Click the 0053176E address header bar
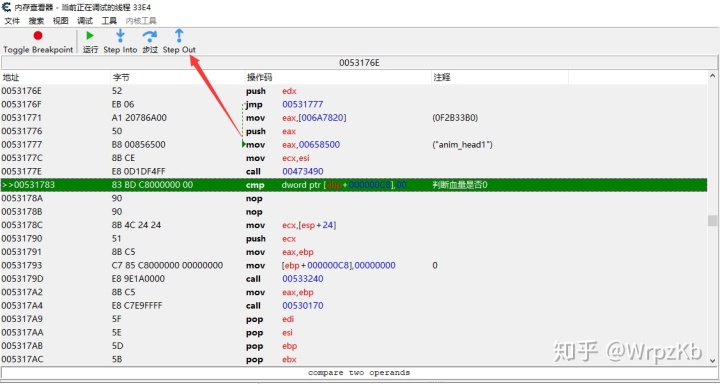The height and width of the screenshot is (384, 720). click(359, 62)
